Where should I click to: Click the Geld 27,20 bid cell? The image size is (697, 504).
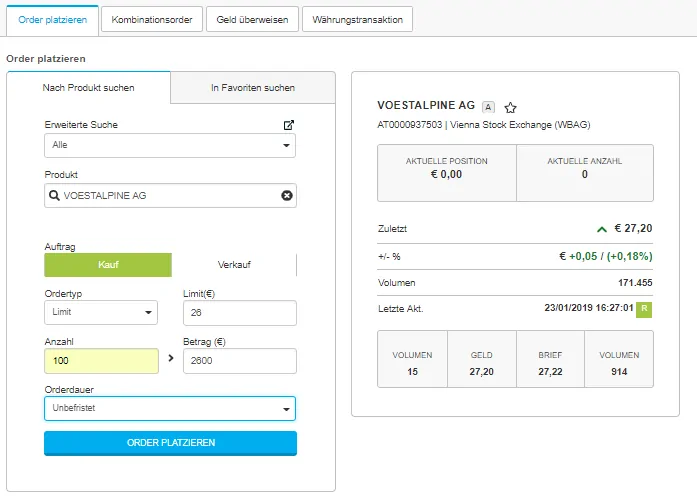[482, 359]
